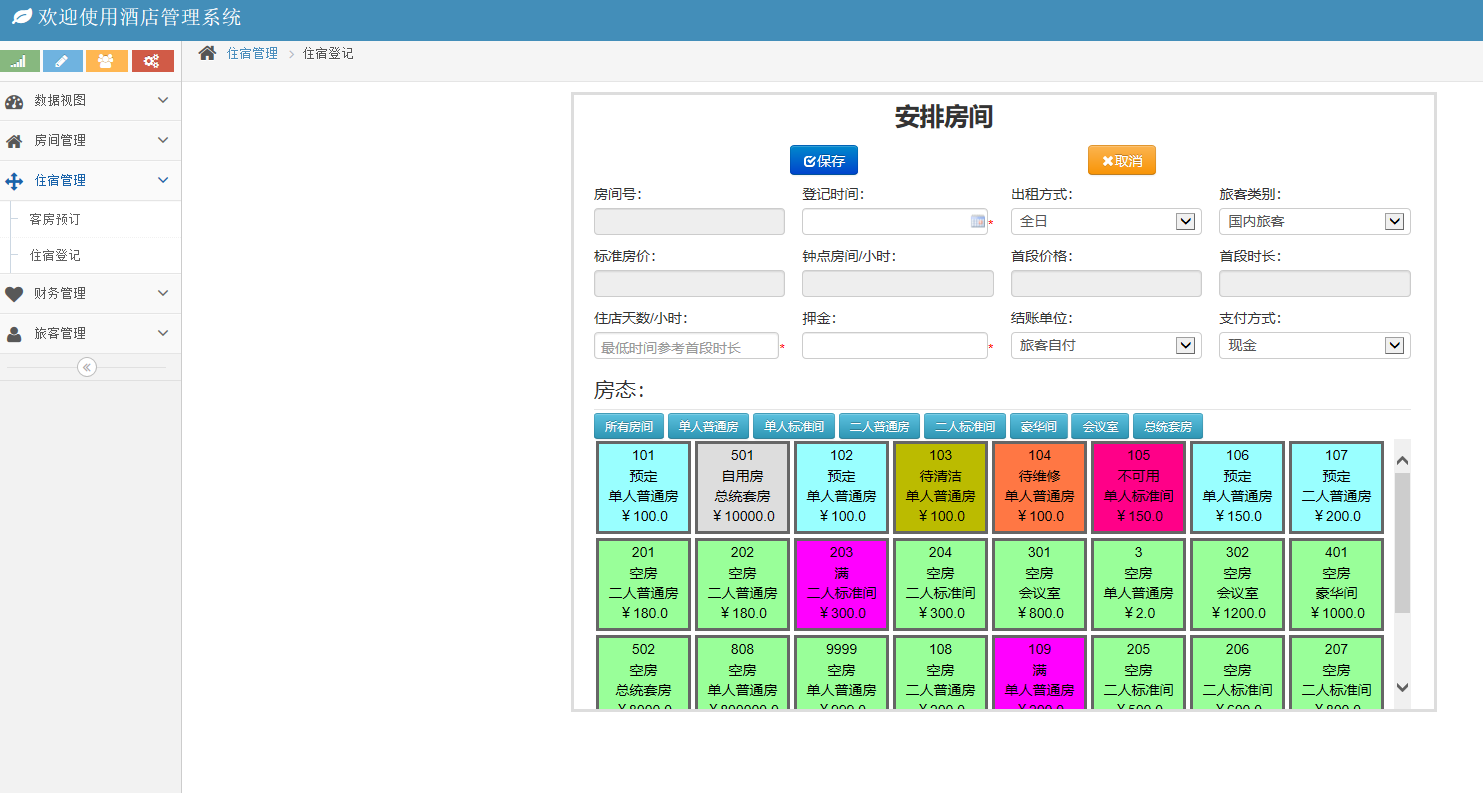Select room 201 空房 tile
Viewport: 1483px width, 793px height.
tap(643, 584)
